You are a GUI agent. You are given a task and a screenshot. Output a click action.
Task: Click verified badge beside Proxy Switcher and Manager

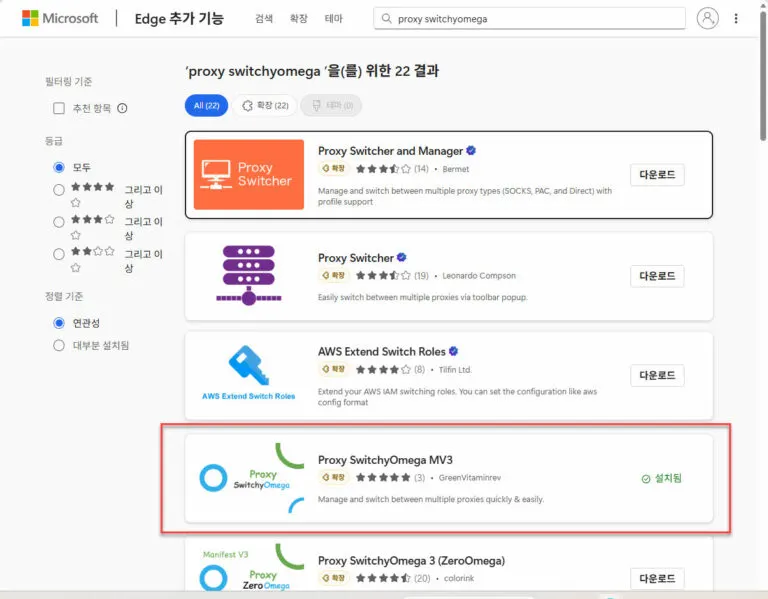471,150
